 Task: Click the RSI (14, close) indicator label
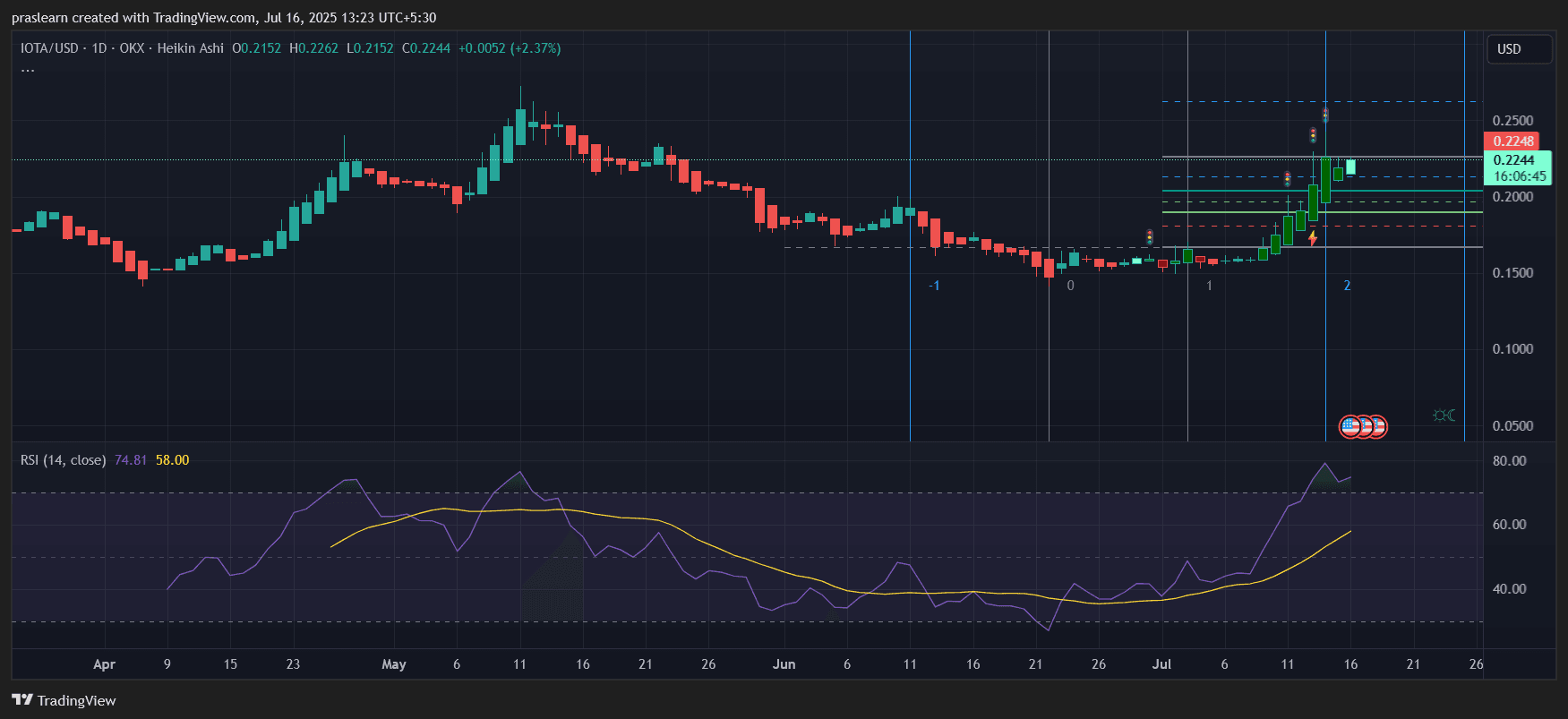coord(63,460)
